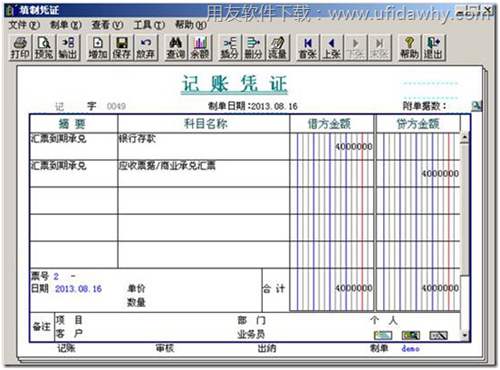Click the 贷方金额 column header
This screenshot has height=370, width=500.
(x=418, y=124)
